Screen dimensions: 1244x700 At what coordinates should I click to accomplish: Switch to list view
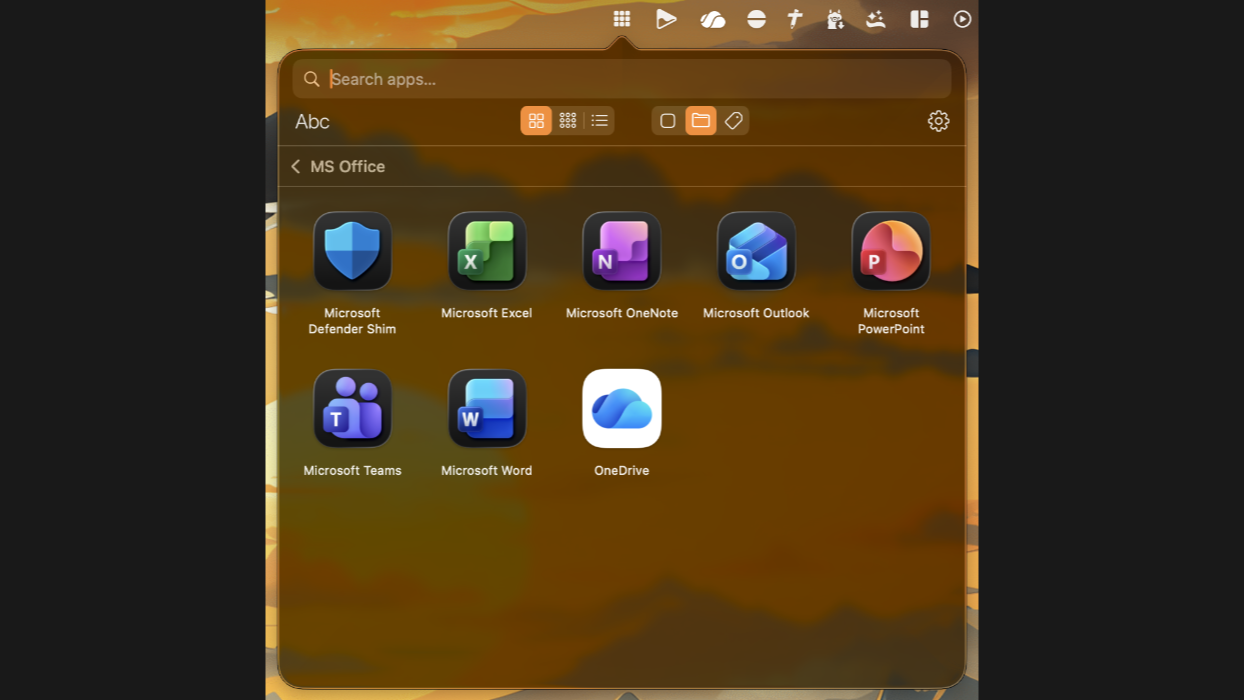pyautogui.click(x=599, y=120)
